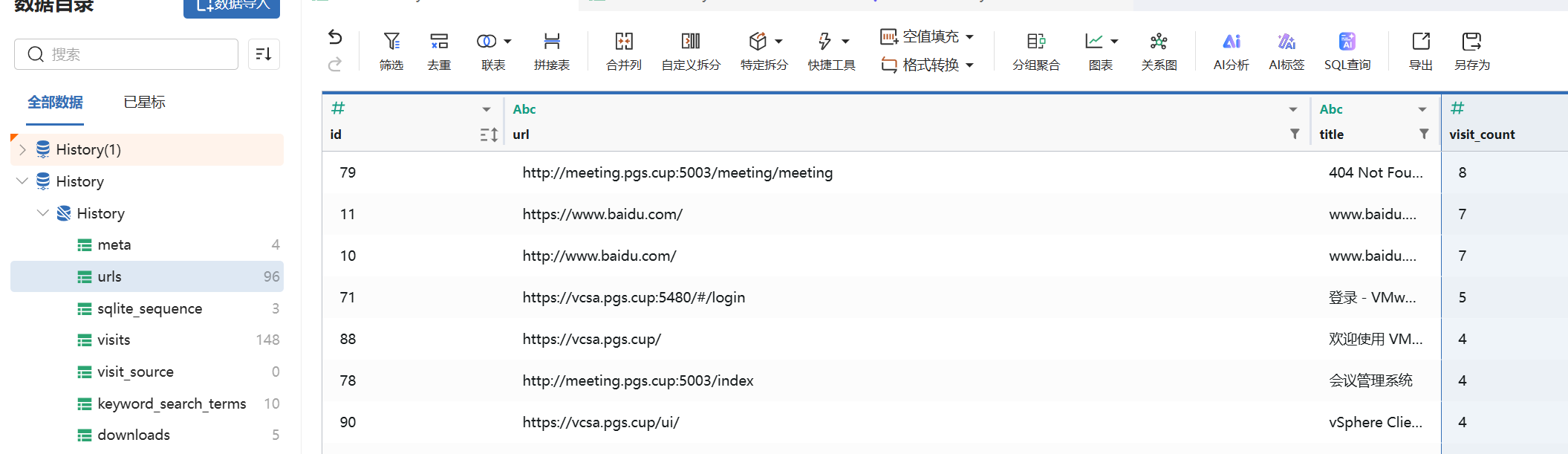Viewport: 1568px width, 454px height.
Task: Select the meta table
Action: [147, 245]
